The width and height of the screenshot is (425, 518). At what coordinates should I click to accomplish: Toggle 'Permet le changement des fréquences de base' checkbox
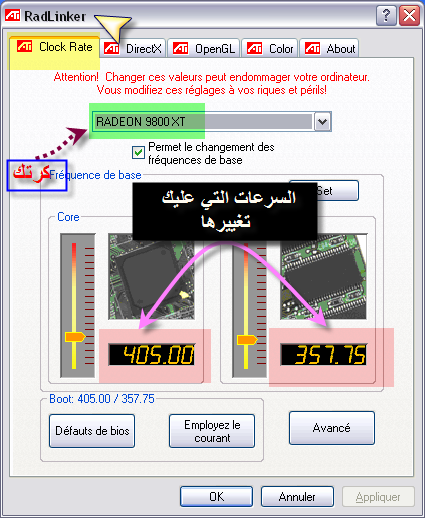click(138, 153)
